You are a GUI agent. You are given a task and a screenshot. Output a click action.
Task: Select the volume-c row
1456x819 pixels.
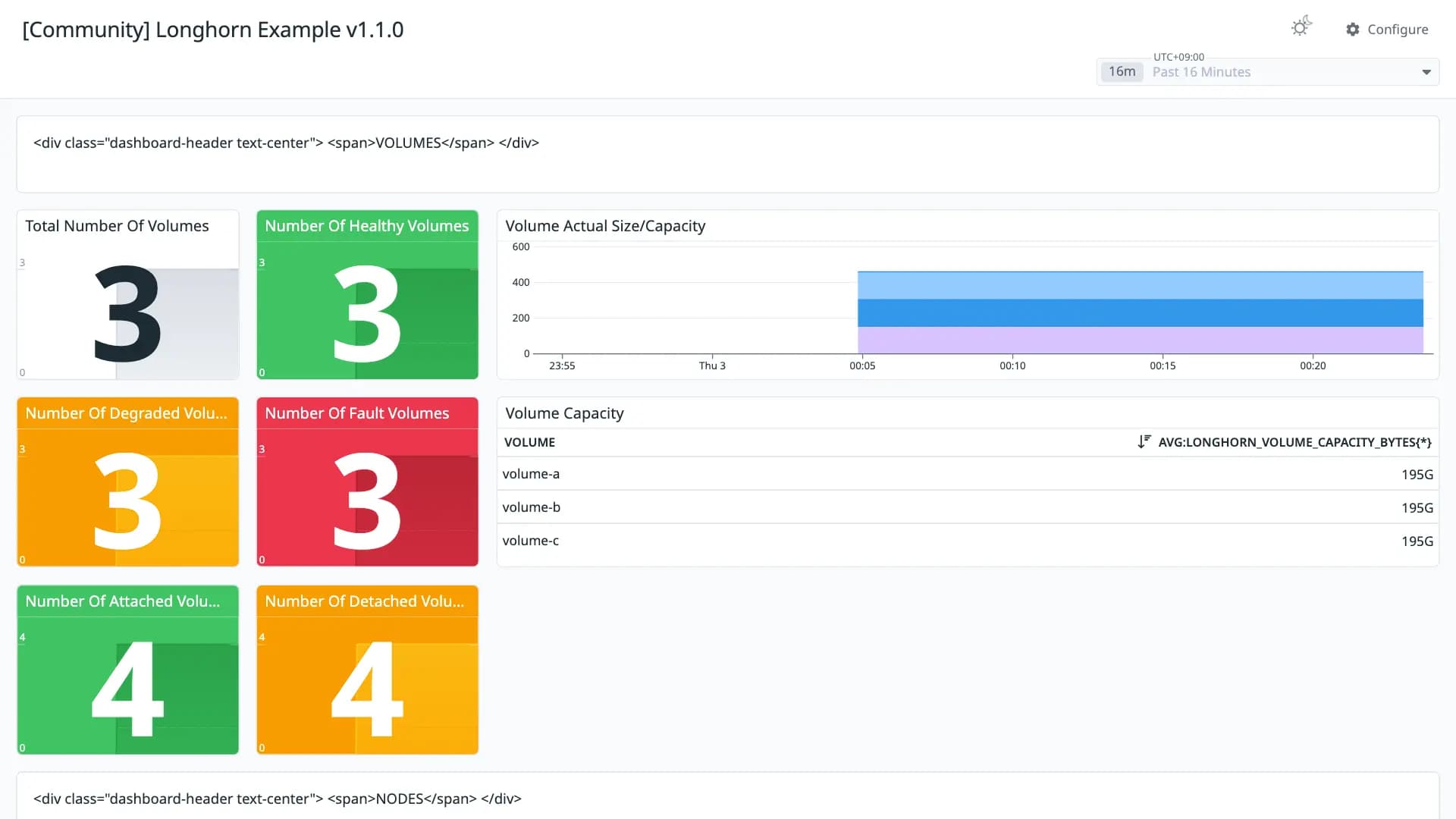click(x=968, y=541)
